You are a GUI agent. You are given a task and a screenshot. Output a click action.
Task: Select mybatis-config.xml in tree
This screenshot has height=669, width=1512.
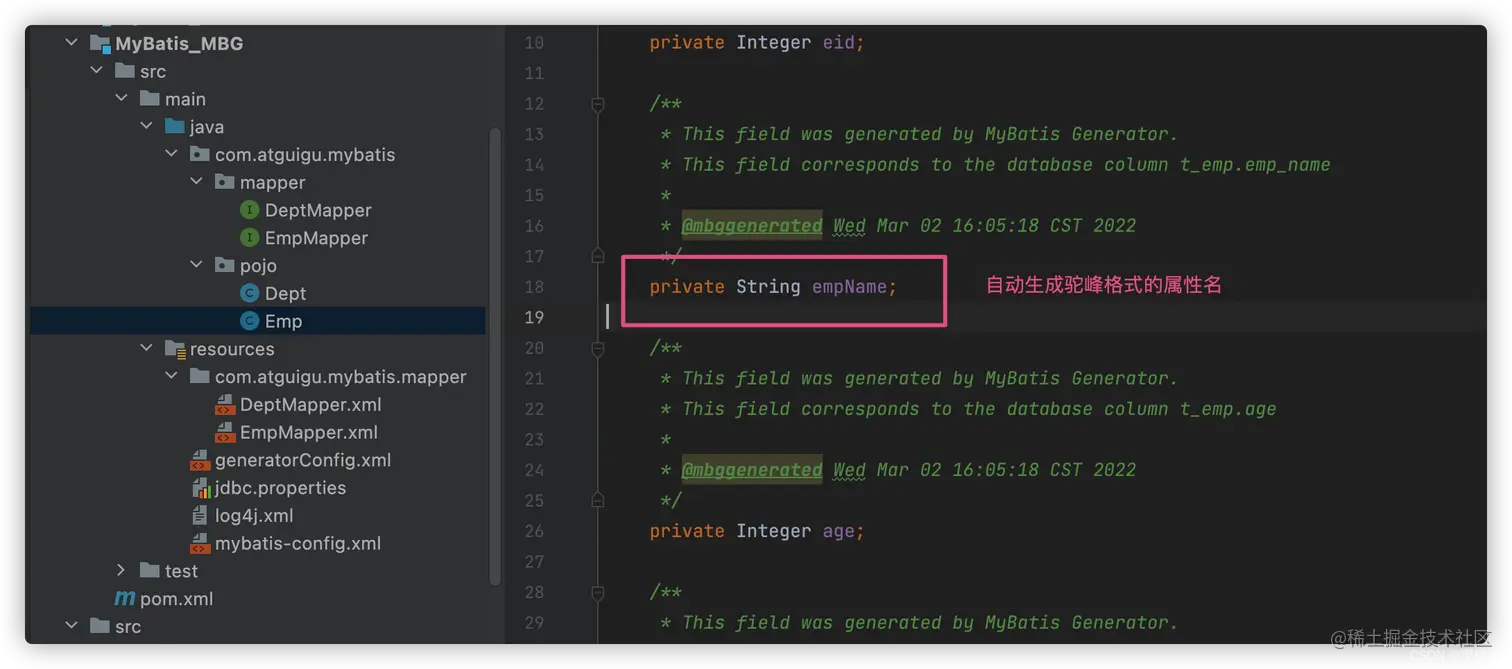point(298,544)
